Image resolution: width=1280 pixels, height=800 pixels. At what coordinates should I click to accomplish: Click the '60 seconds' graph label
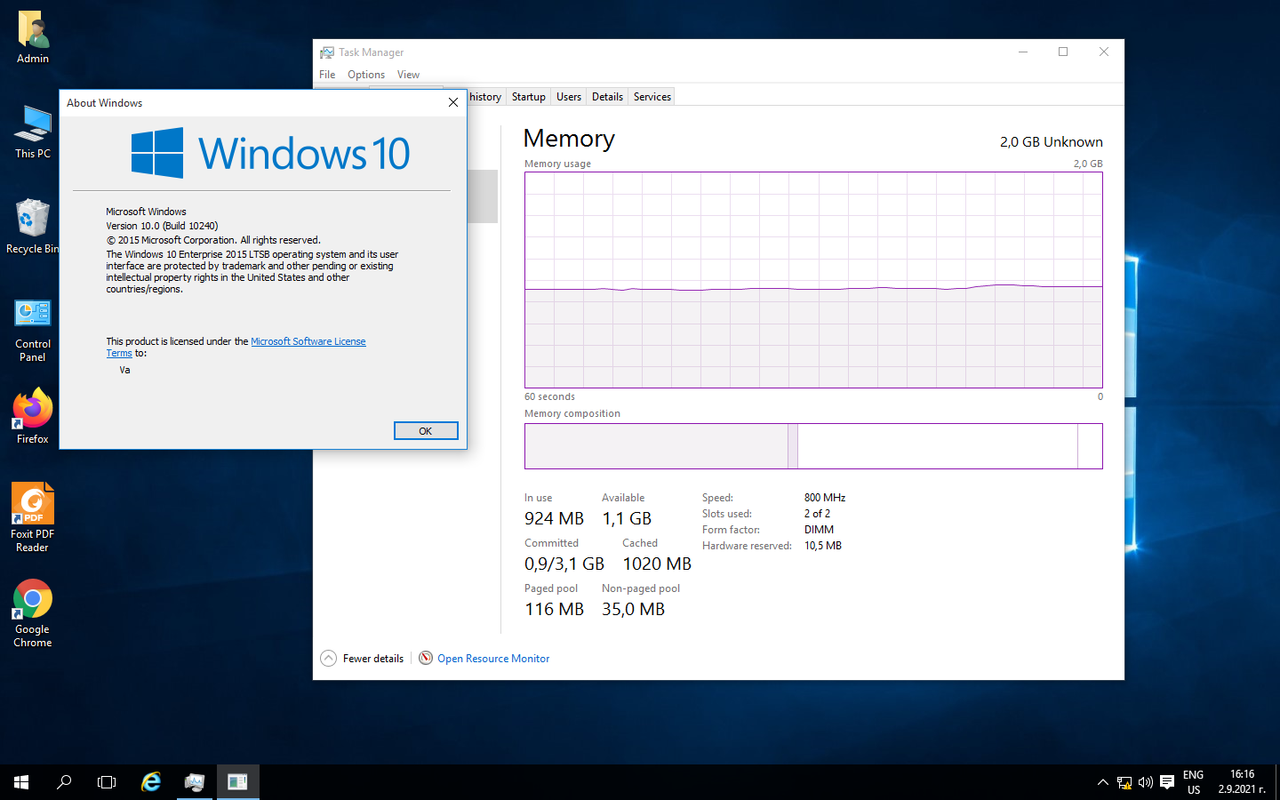tap(550, 397)
